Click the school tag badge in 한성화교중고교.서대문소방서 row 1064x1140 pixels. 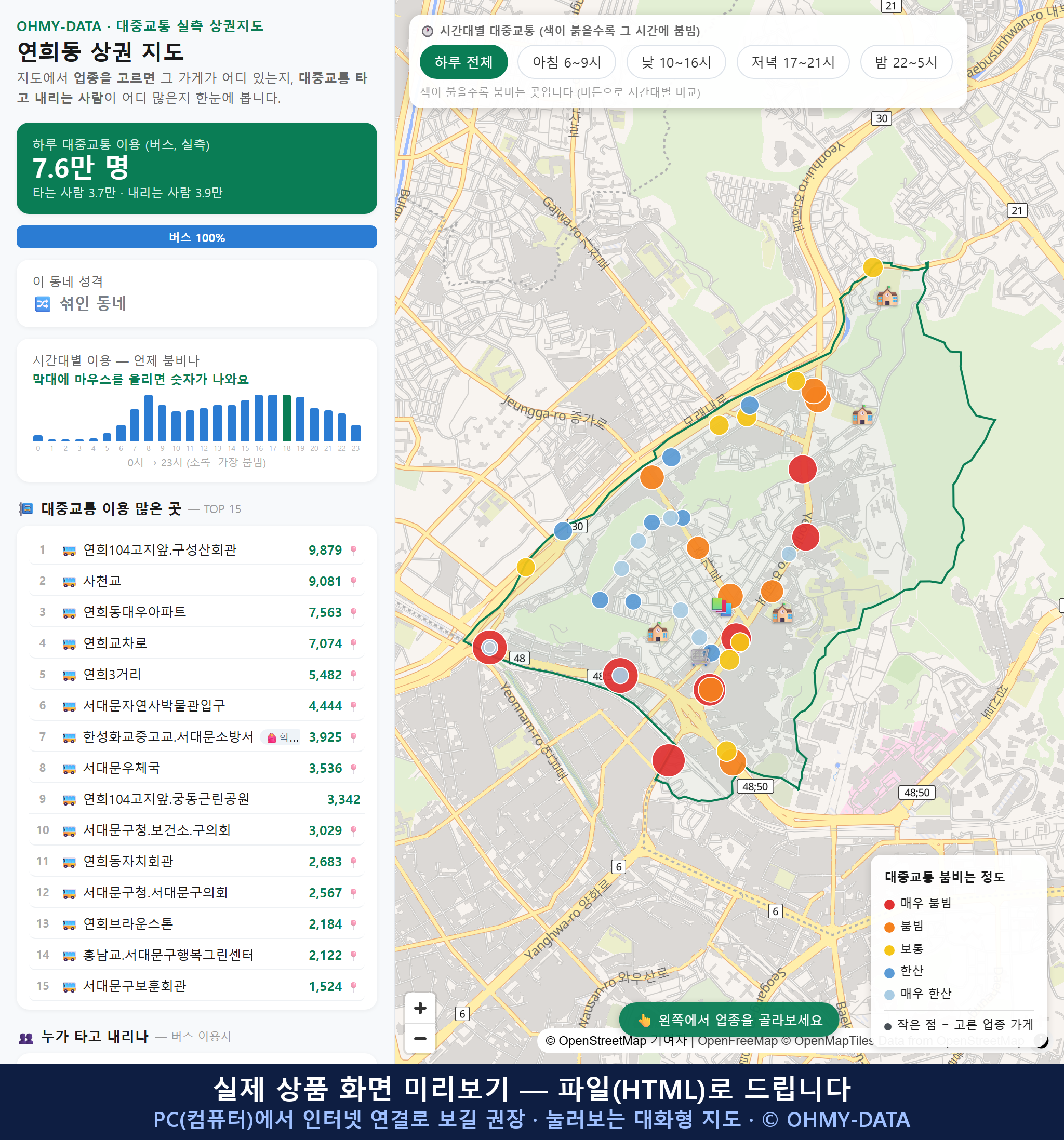click(281, 737)
